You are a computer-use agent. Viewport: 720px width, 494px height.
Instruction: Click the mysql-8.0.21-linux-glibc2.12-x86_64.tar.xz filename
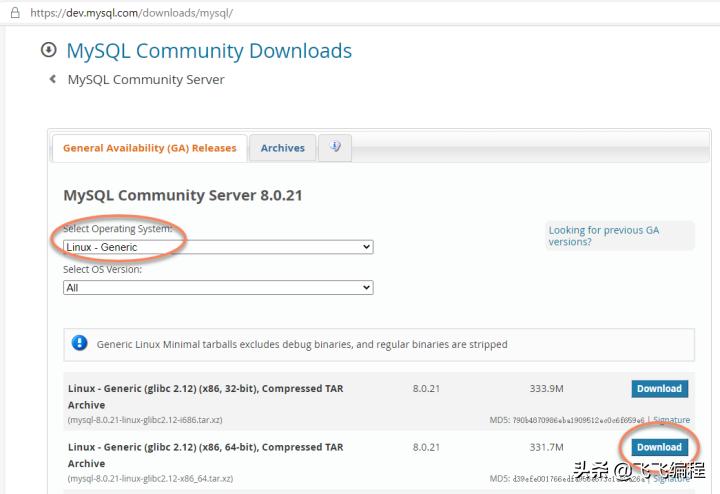pyautogui.click(x=150, y=478)
